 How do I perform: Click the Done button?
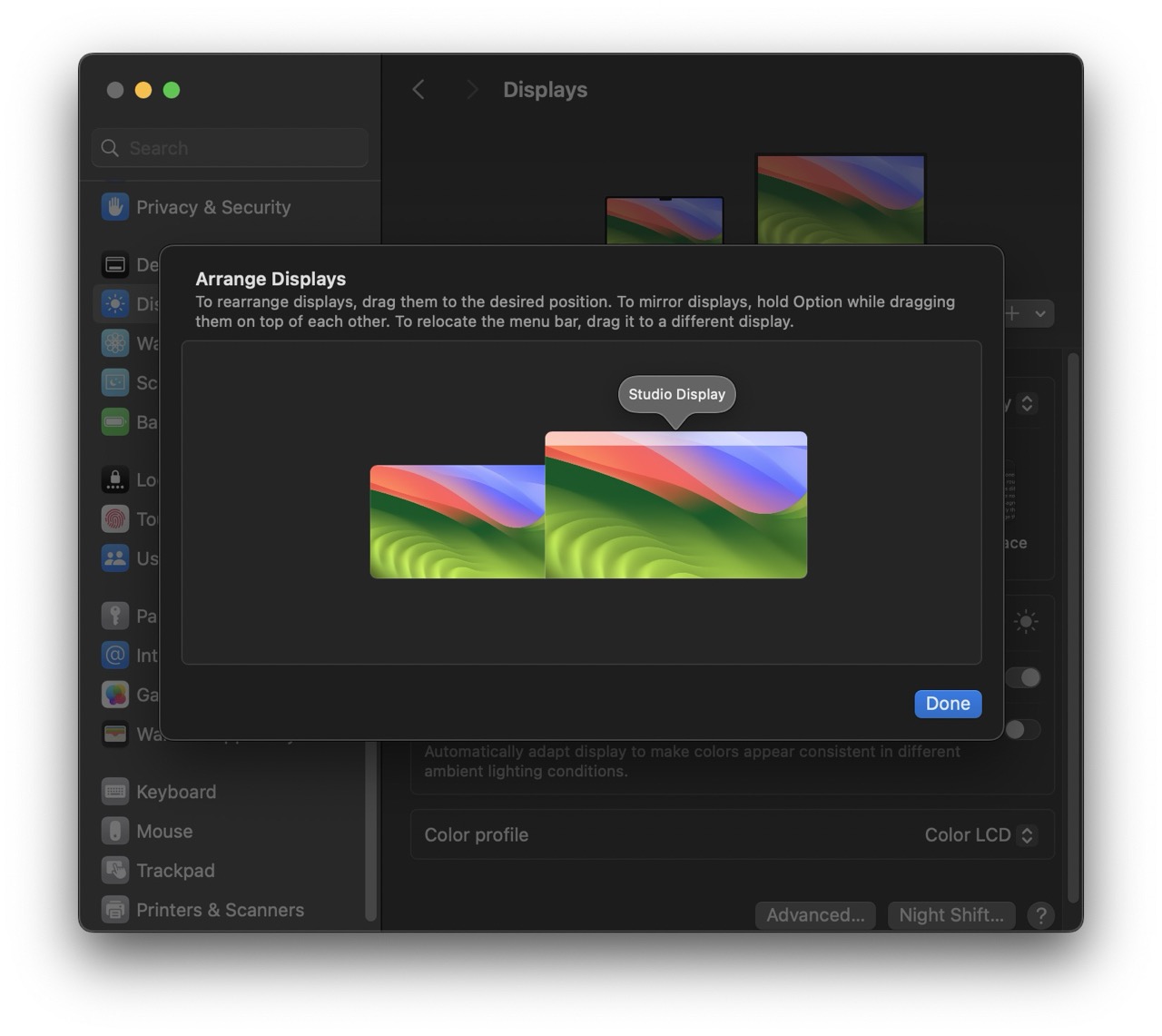(948, 704)
